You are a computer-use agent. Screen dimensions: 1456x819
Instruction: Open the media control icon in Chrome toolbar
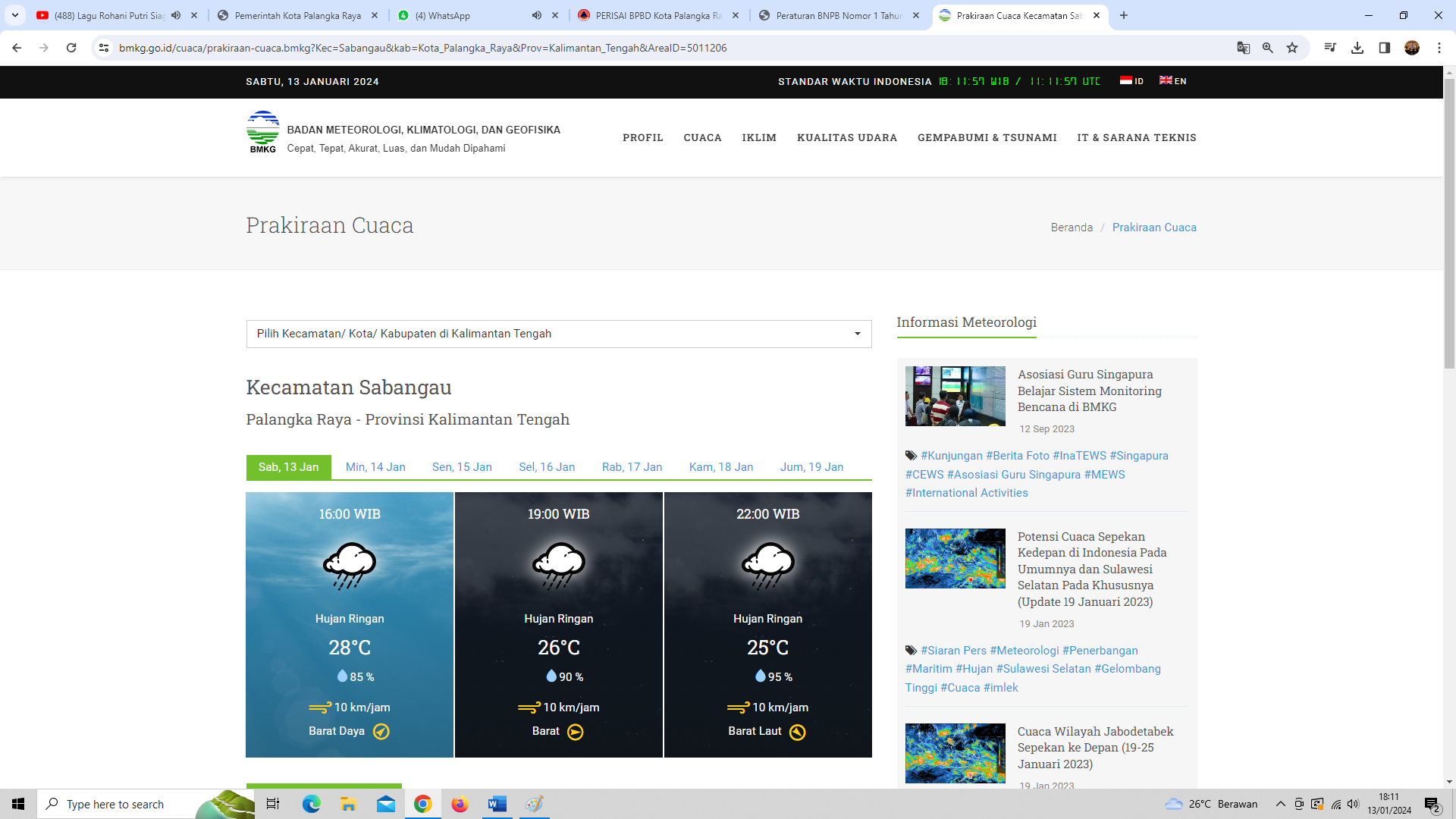(x=1330, y=48)
